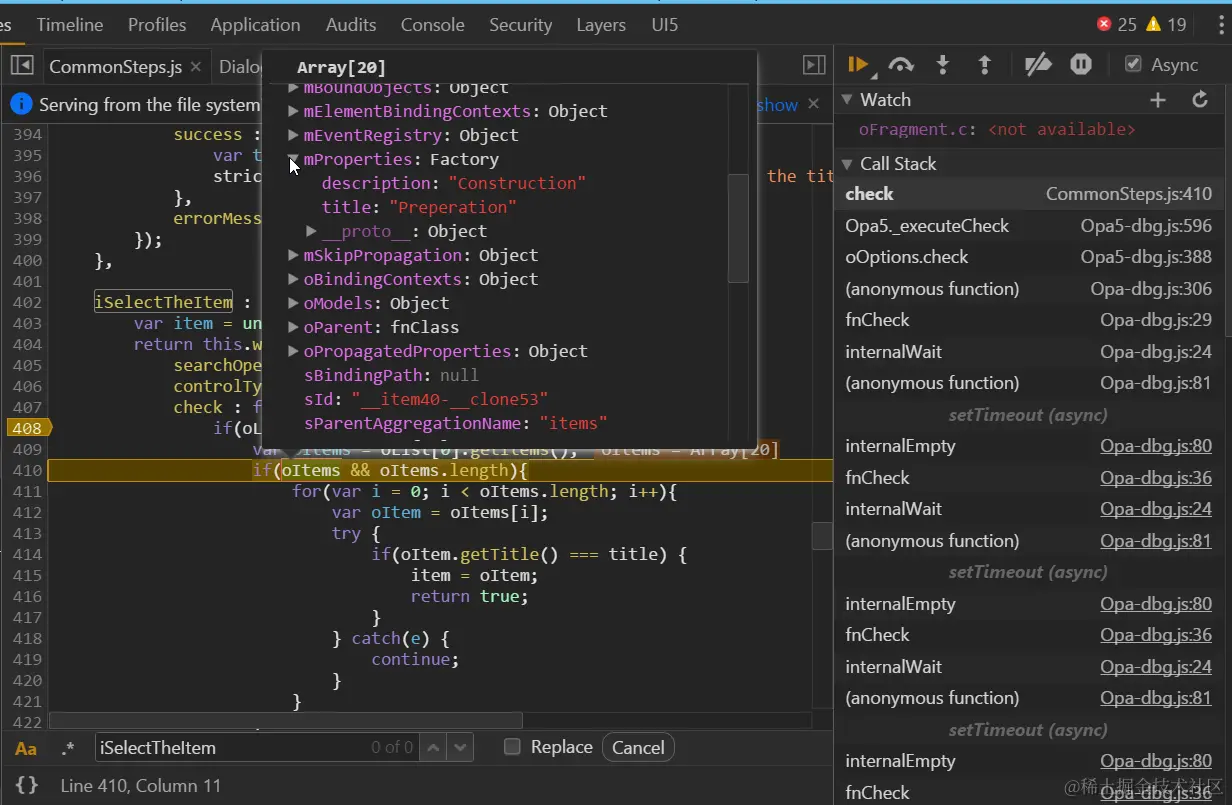Dismiss the file system infobar

pos(813,104)
